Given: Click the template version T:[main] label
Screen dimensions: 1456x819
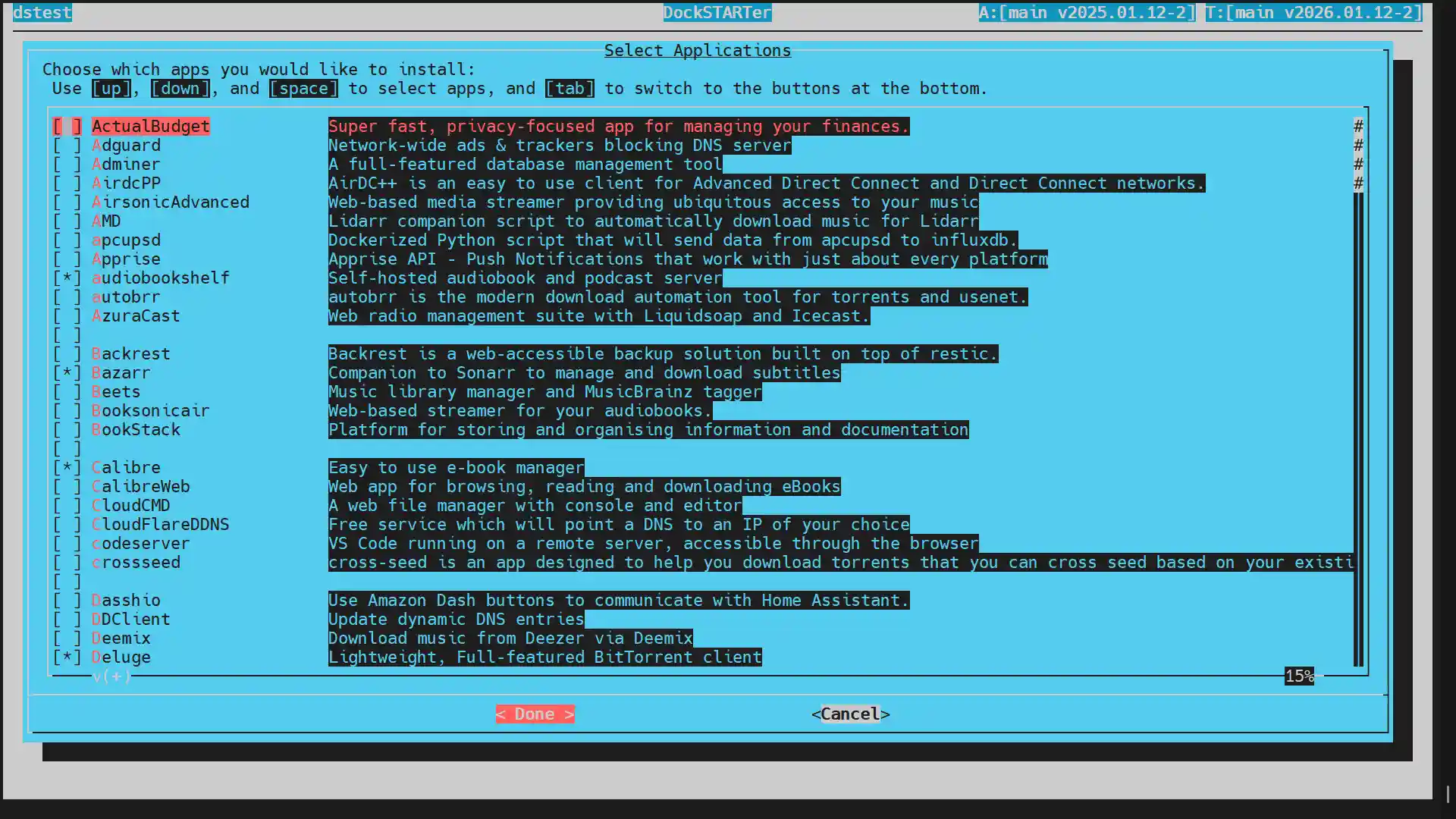Looking at the screenshot, I should (1313, 13).
